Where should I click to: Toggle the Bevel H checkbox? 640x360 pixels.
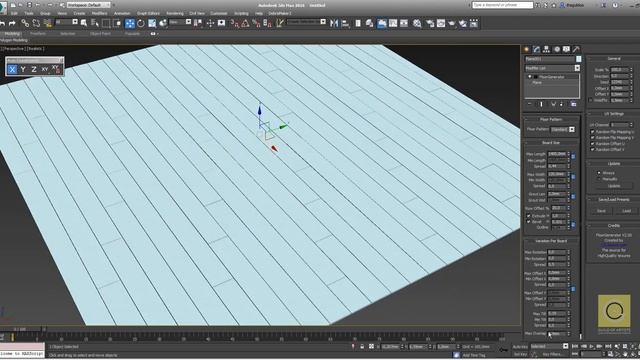tap(529, 222)
